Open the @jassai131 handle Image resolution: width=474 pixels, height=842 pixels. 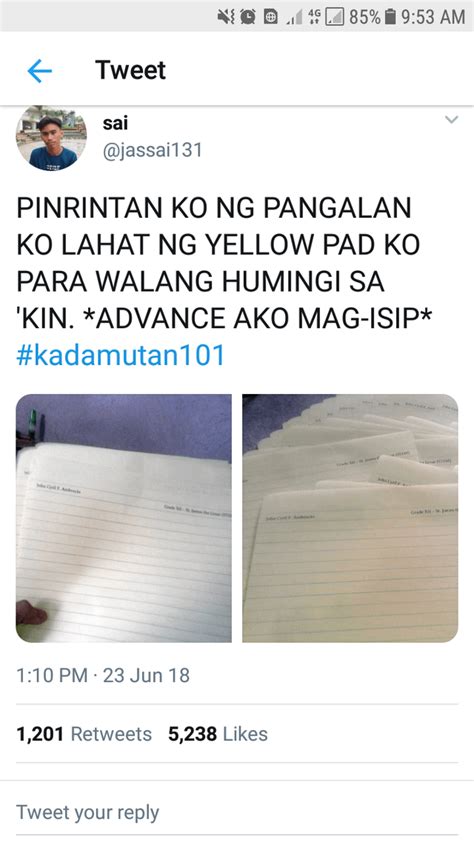tap(152, 150)
